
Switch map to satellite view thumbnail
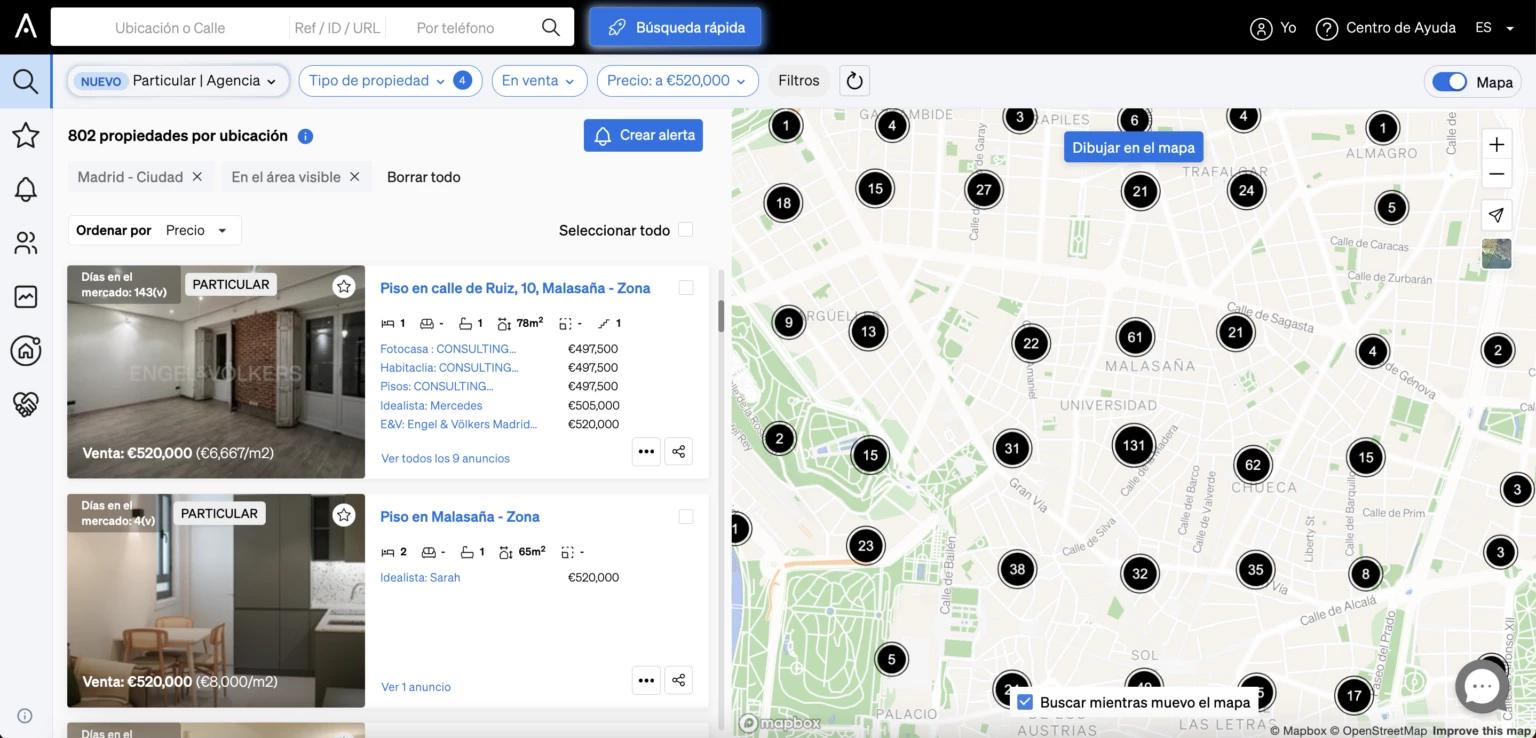coord(1496,253)
